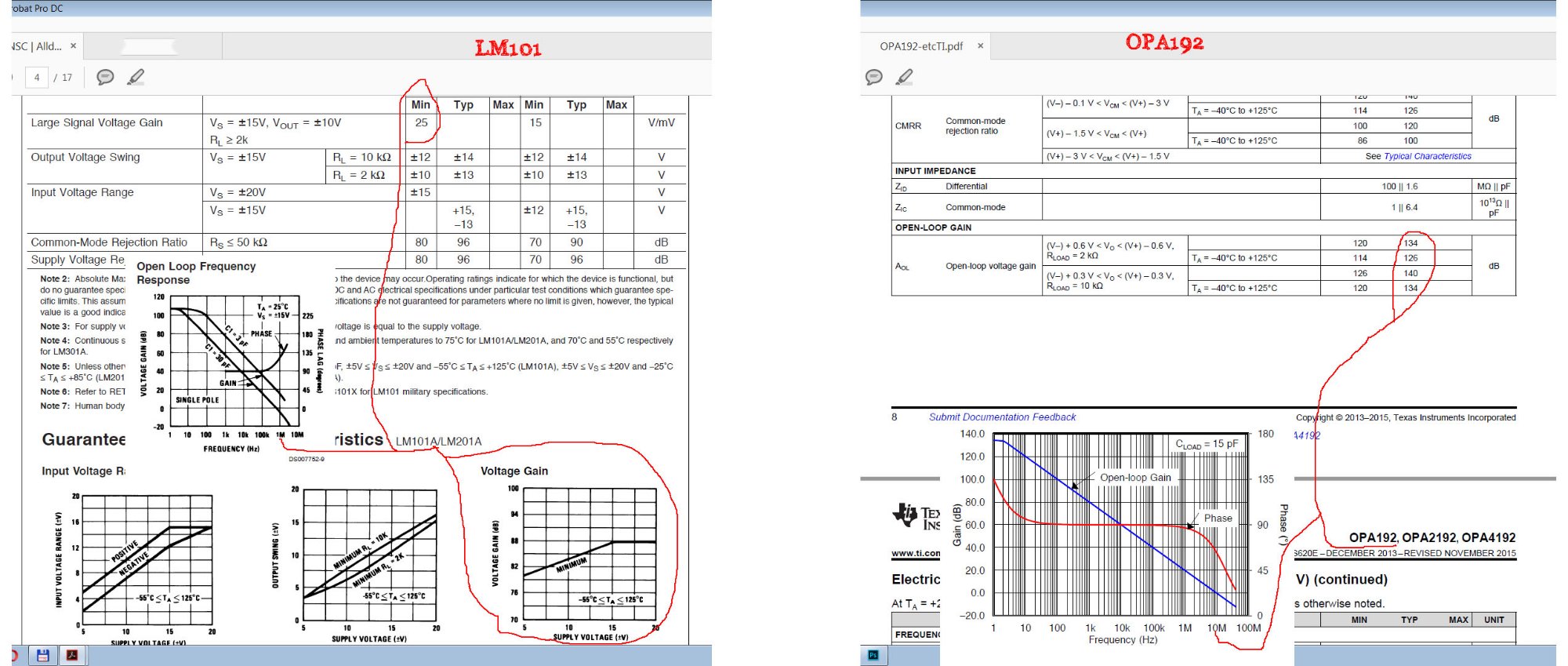
Task: Click the 'Differential' impedance row label
Action: tap(967, 187)
